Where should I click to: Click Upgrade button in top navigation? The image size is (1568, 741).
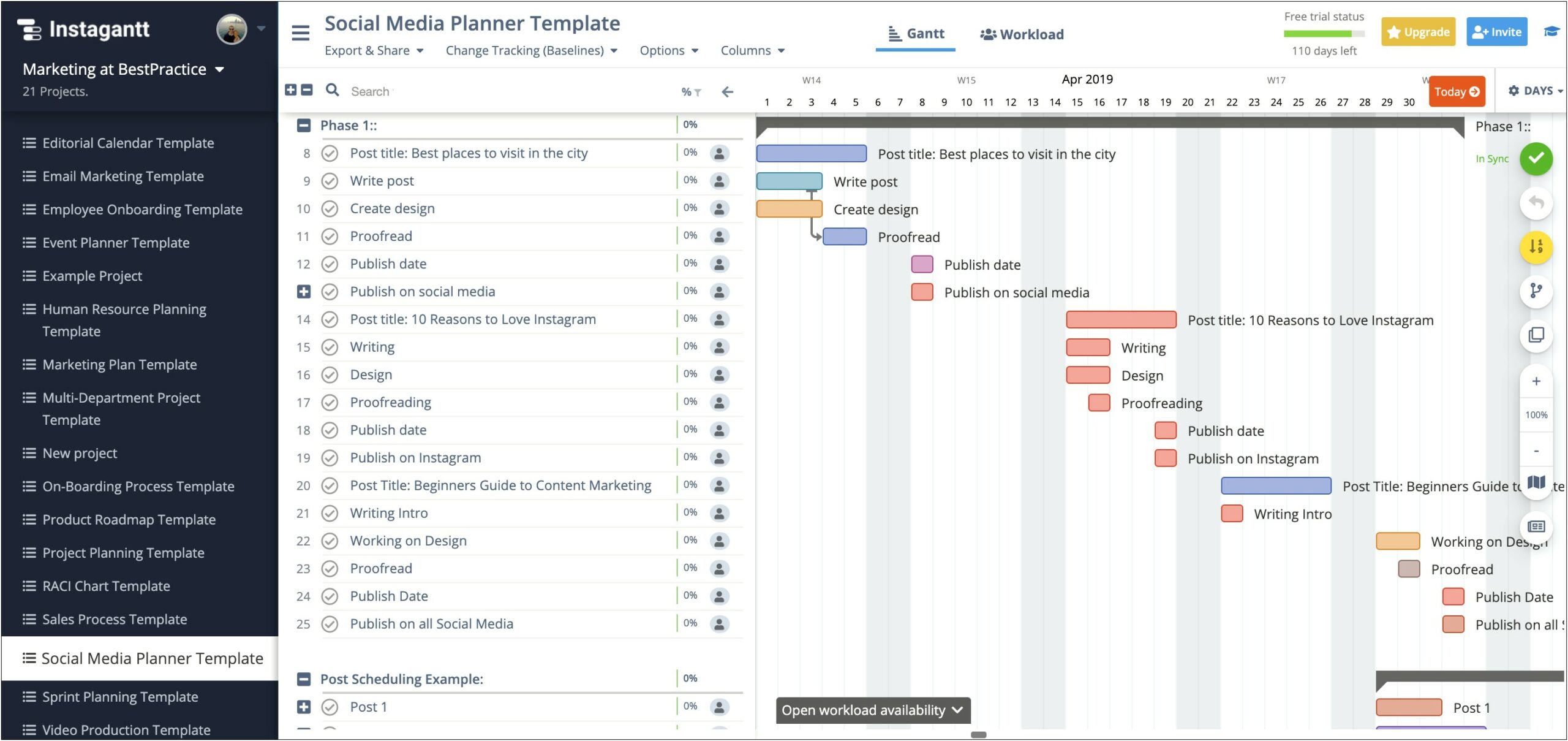pos(1419,33)
